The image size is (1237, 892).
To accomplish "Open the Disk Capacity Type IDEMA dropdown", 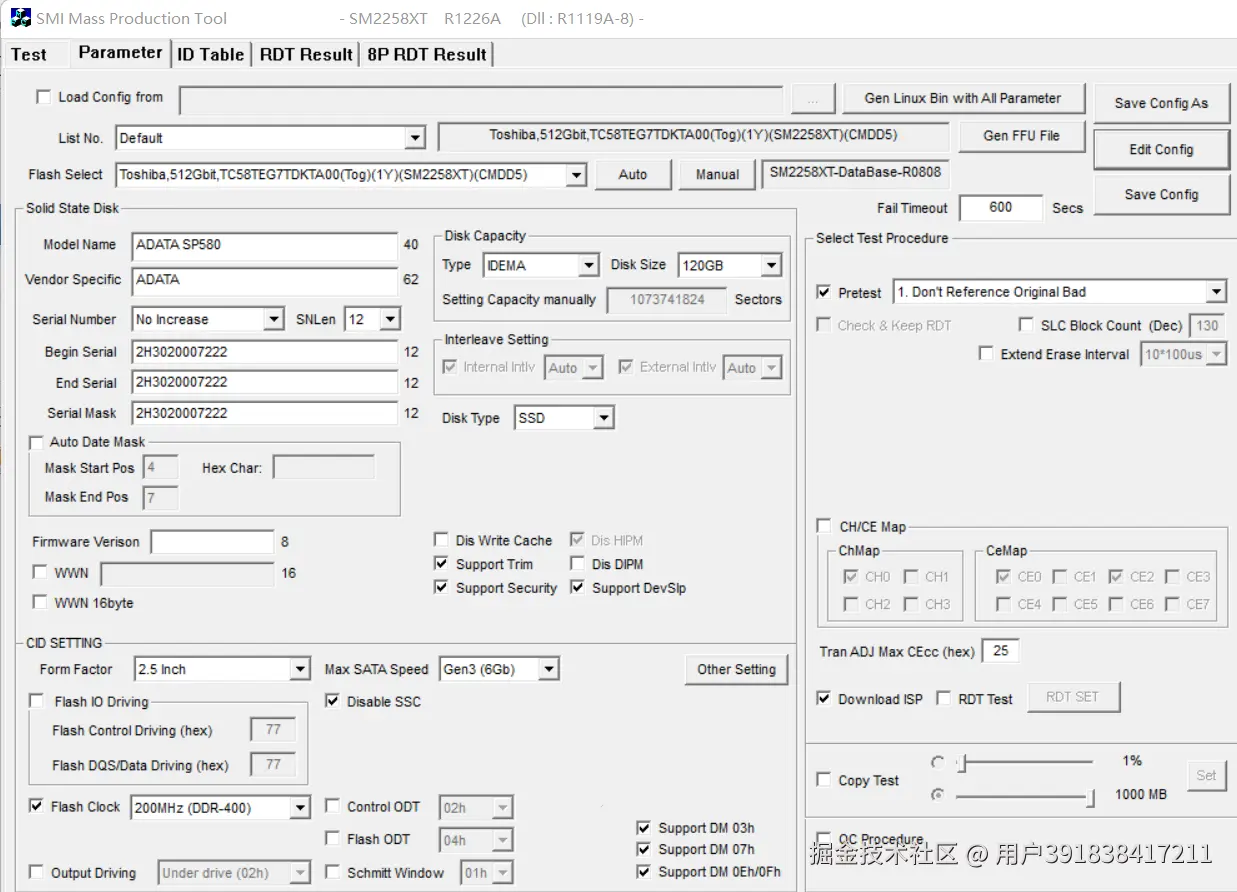I will point(541,266).
